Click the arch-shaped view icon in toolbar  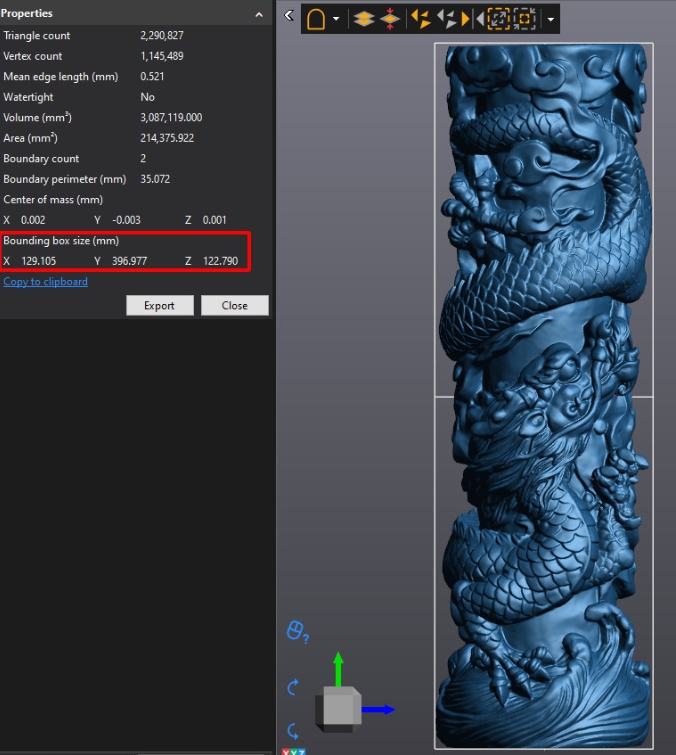316,18
